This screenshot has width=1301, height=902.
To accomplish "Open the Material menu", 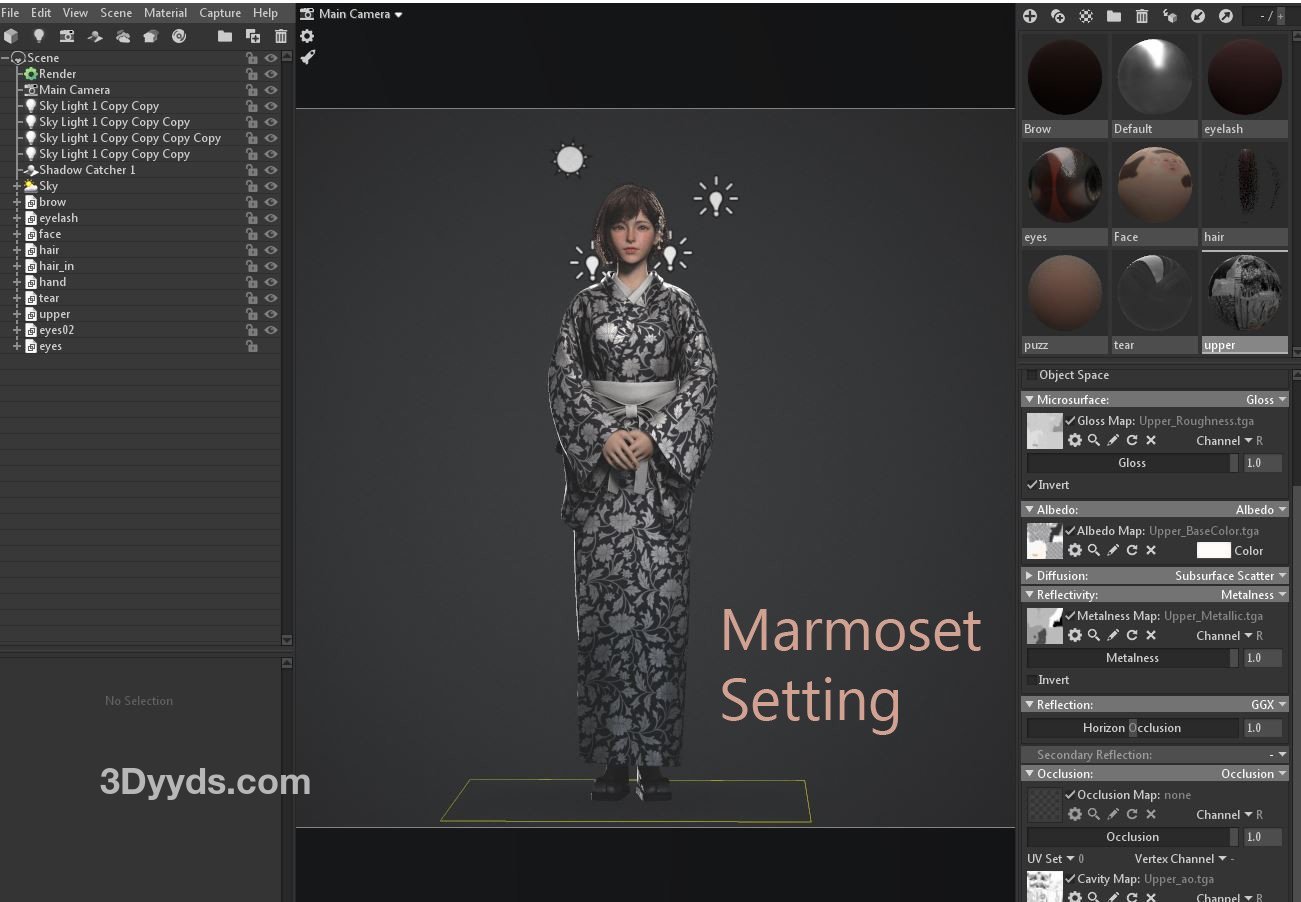I will (x=165, y=13).
